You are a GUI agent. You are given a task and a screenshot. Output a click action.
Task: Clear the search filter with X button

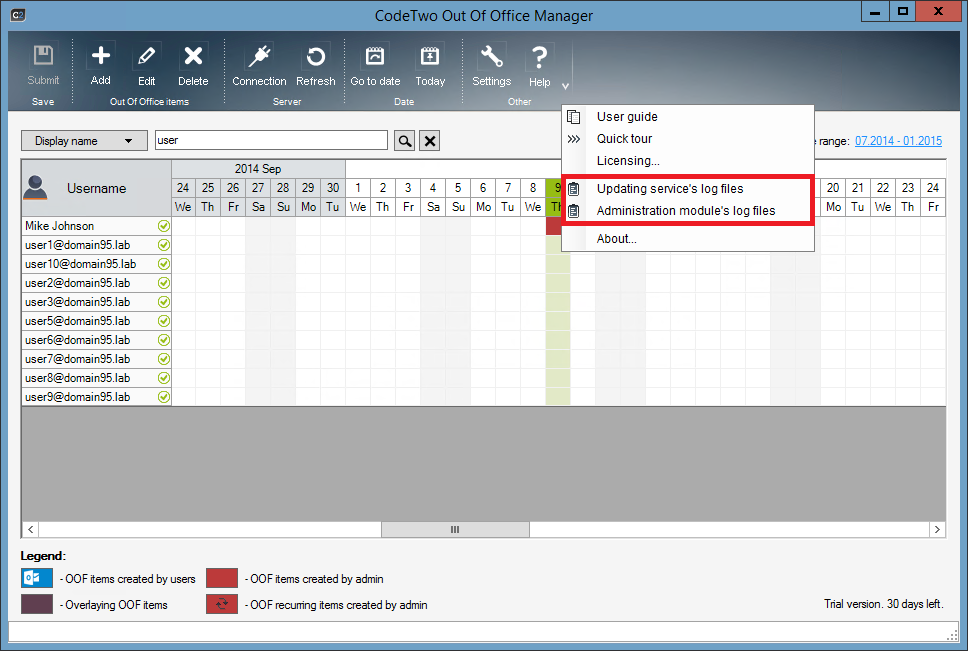tap(430, 141)
